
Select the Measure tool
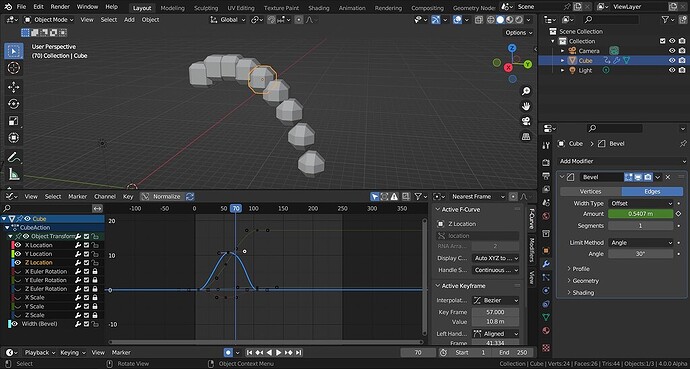coord(14,174)
